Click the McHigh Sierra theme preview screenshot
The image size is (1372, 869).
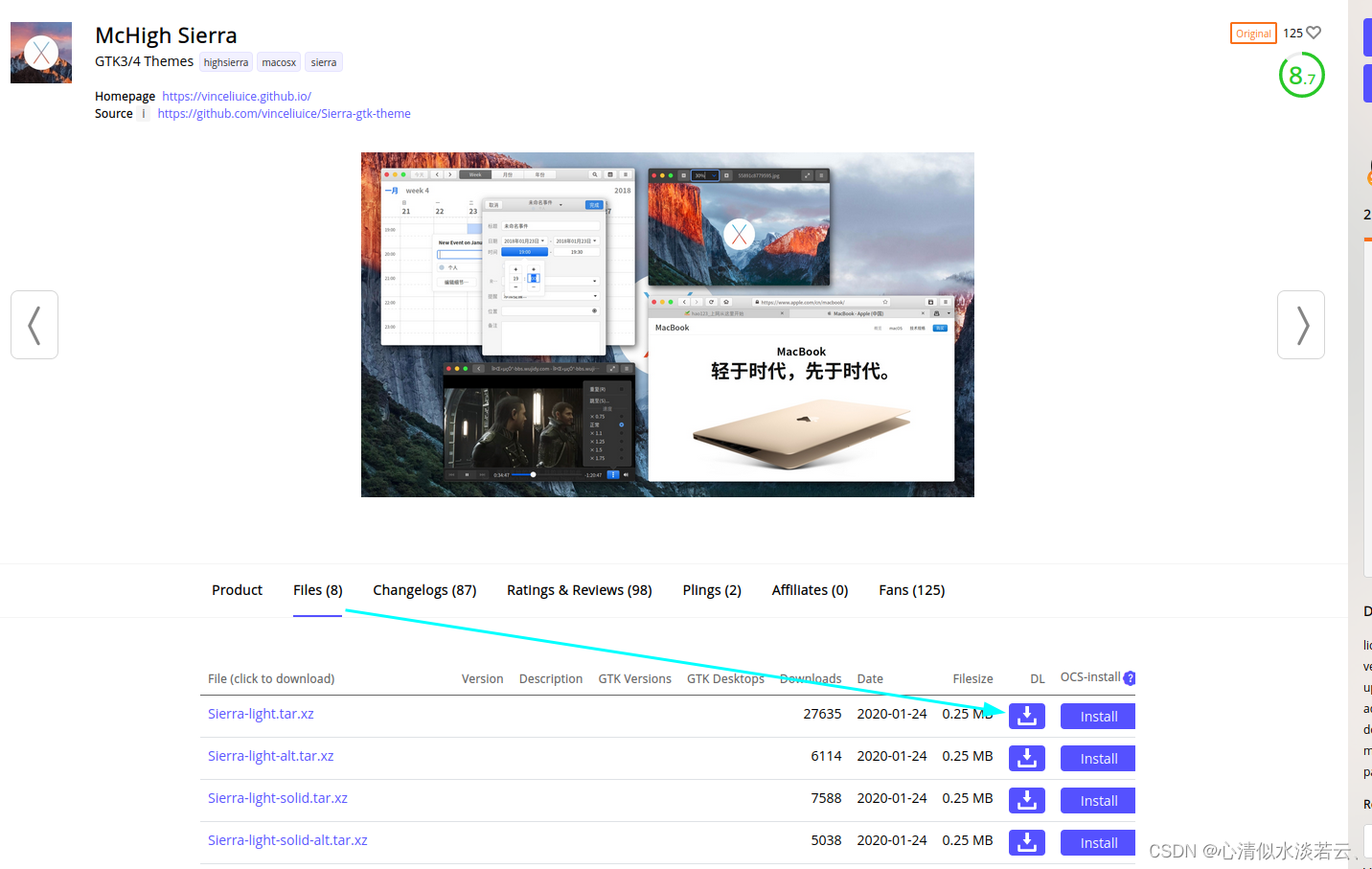coord(668,325)
